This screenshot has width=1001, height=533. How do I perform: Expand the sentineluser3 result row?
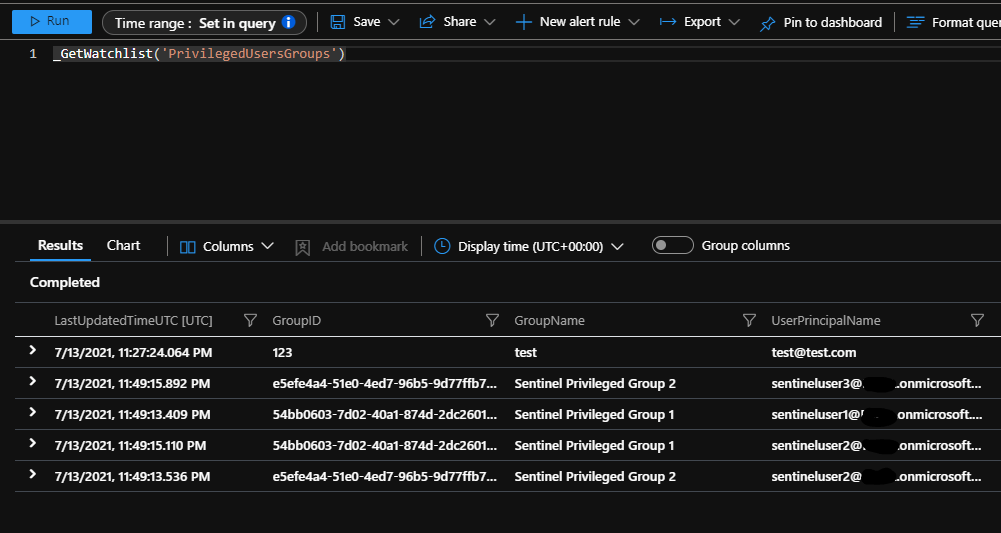point(33,382)
